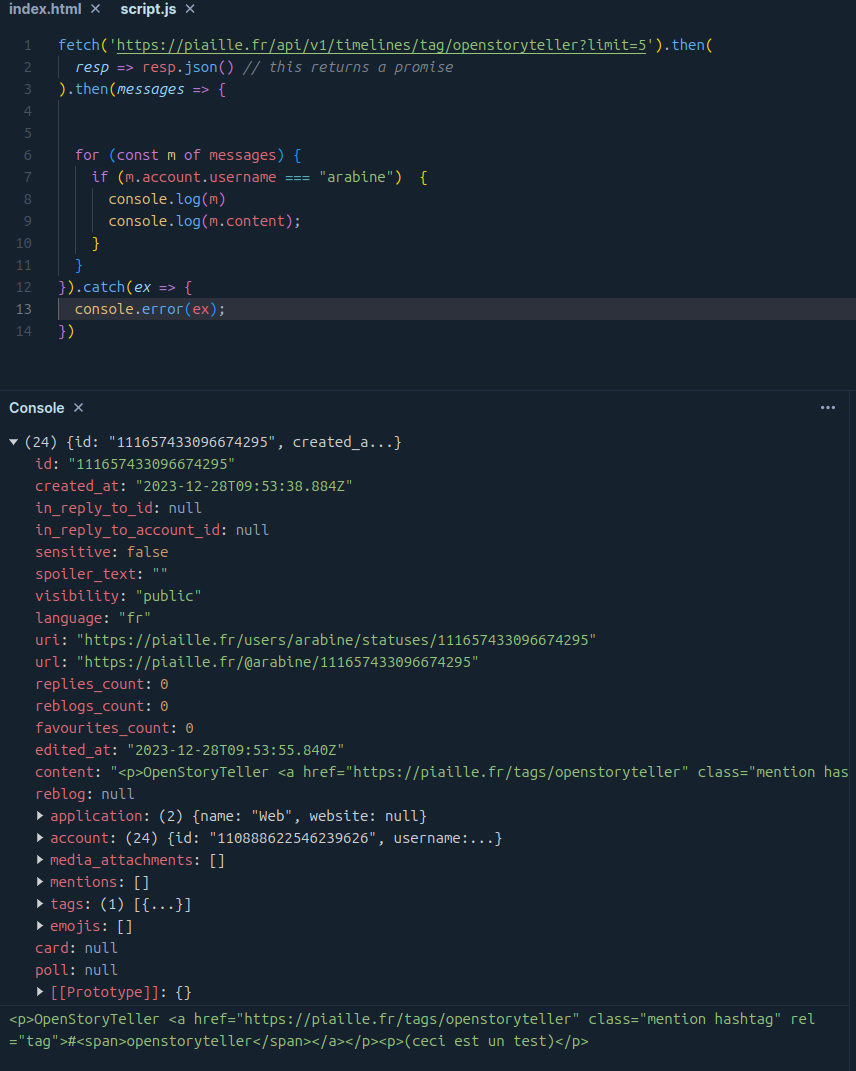Viewport: 856px width, 1071px height.
Task: Expand the application property
Action: pyautogui.click(x=40, y=816)
